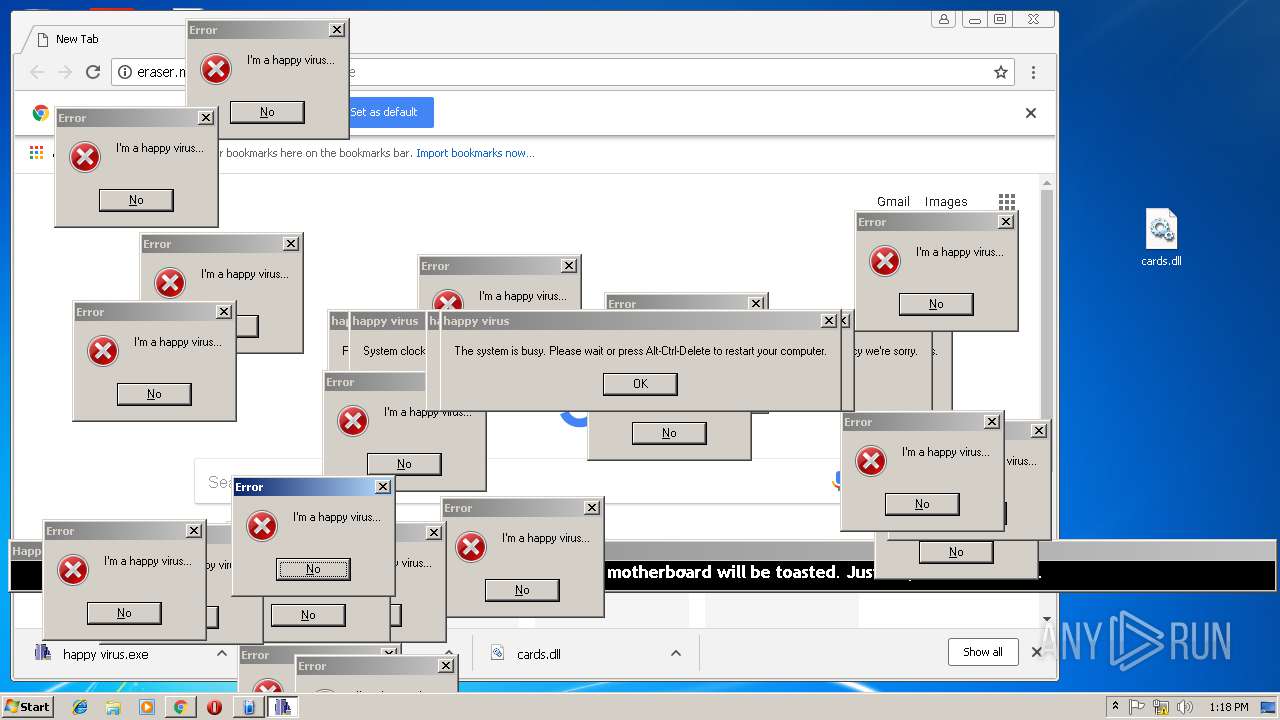This screenshot has width=1280, height=720.
Task: Close the Error dialog below the Gmail link
Action: pyautogui.click(x=1006, y=222)
